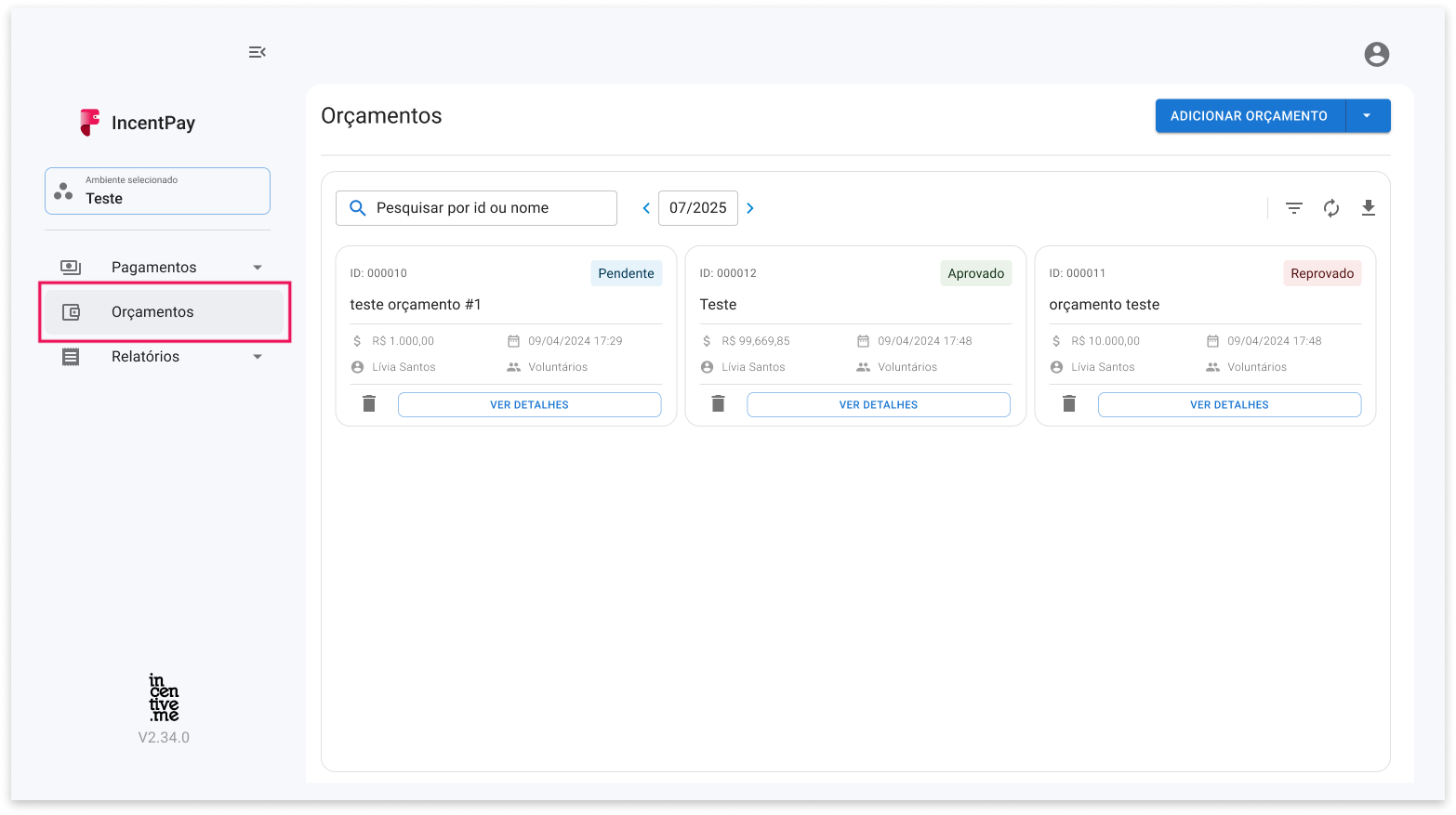Focus the Pesquisar por id ou nome field
Image resolution: width=1456 pixels, height=815 pixels.
(x=476, y=208)
